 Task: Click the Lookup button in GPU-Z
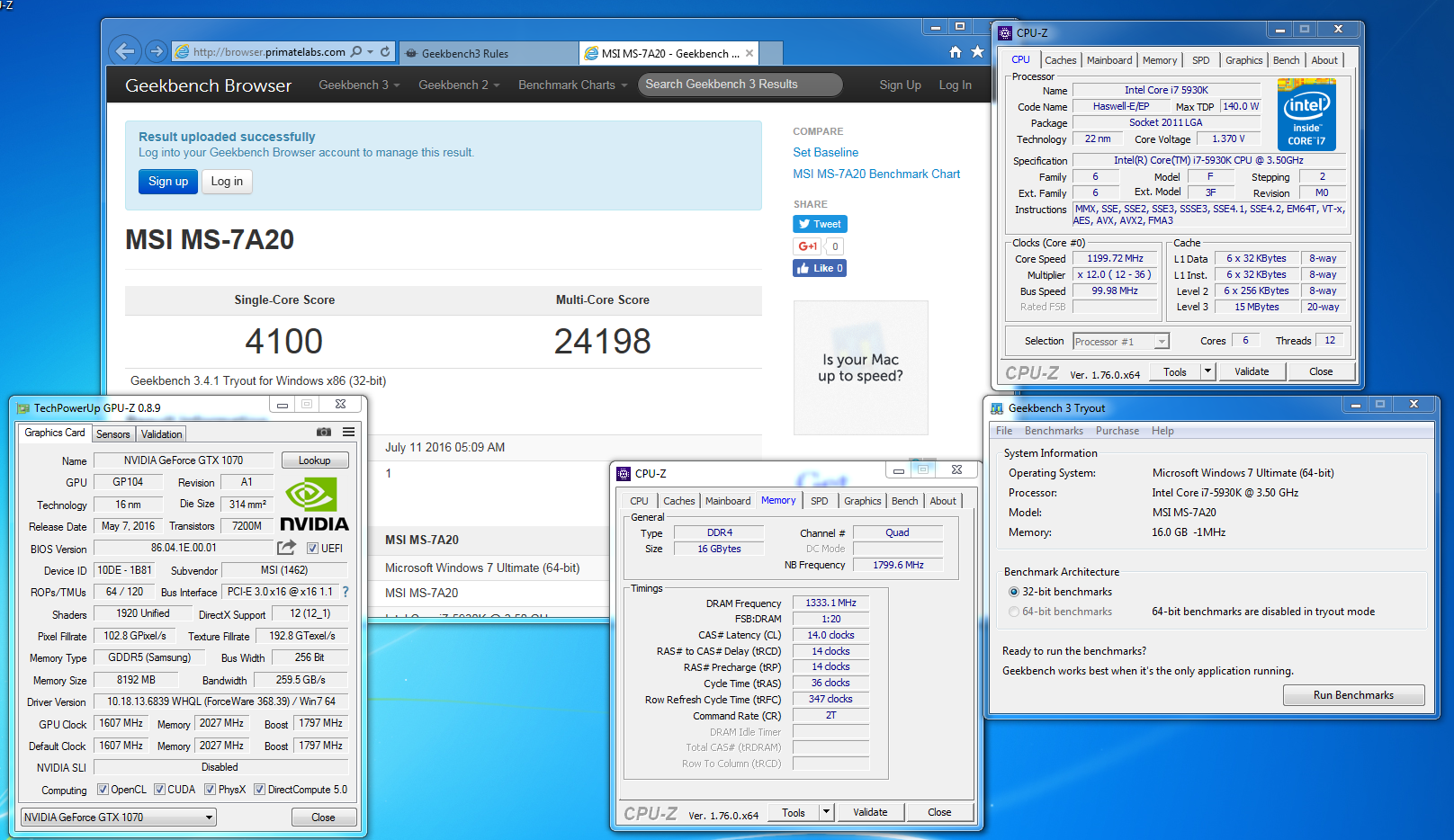click(x=315, y=460)
